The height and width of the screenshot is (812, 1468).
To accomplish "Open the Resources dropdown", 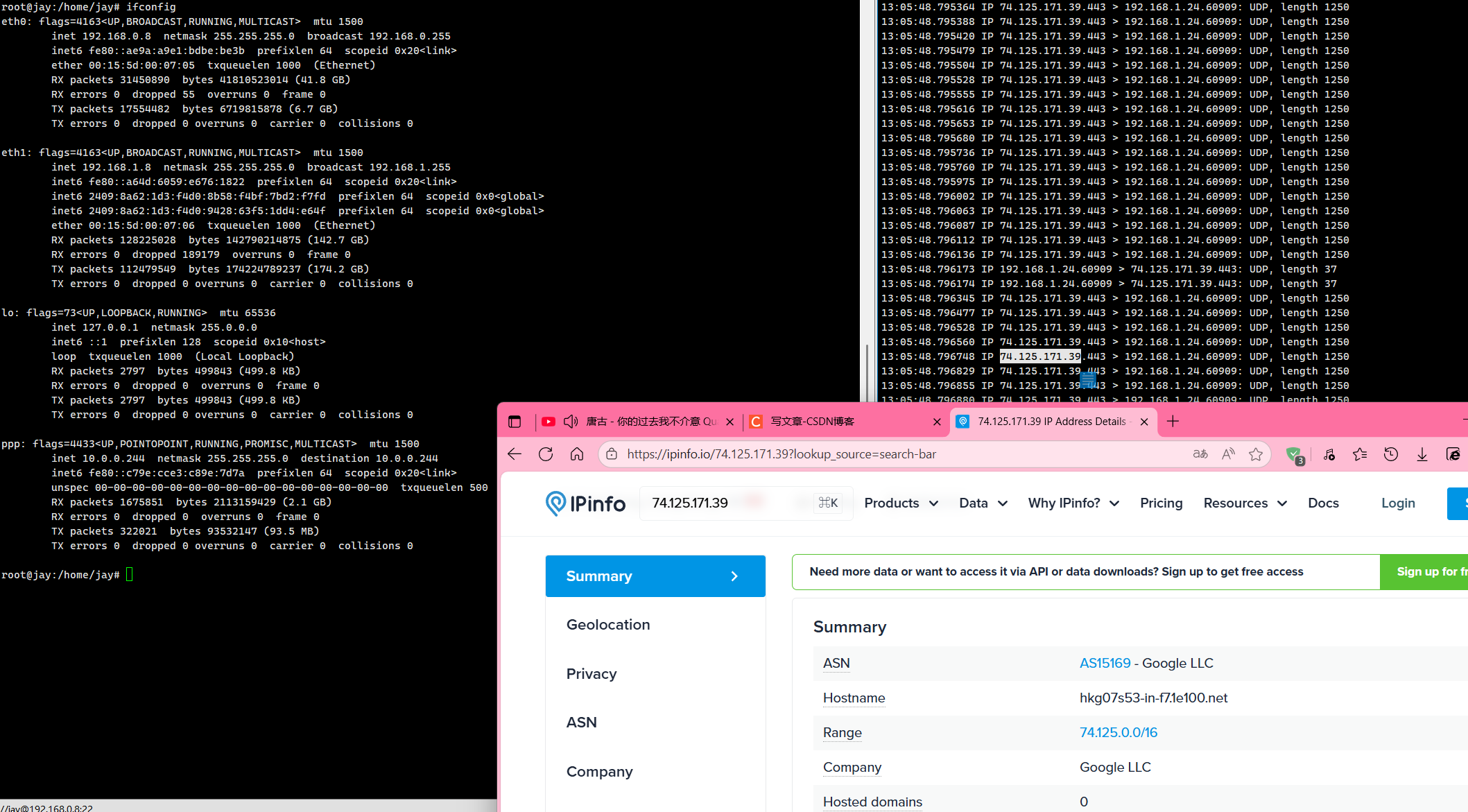I will [1244, 503].
